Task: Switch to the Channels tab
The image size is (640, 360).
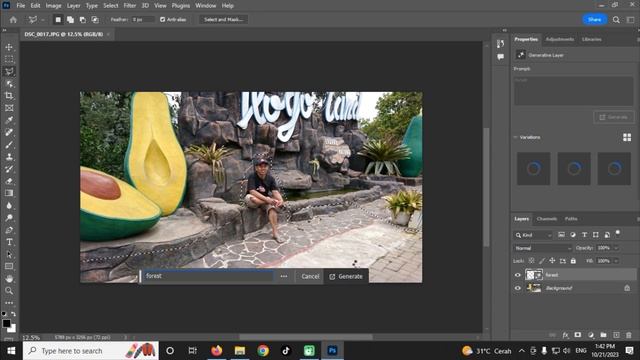Action: 547,219
